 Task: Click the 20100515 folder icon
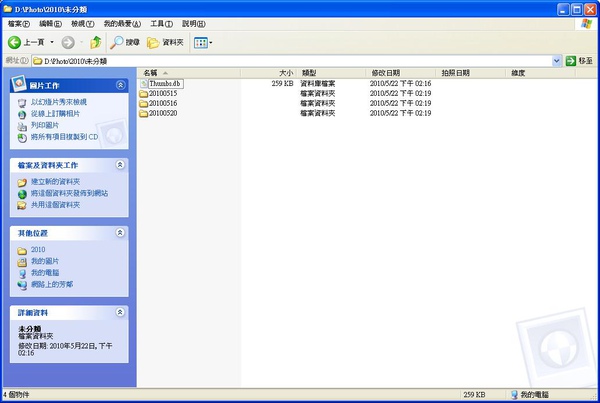(x=143, y=94)
